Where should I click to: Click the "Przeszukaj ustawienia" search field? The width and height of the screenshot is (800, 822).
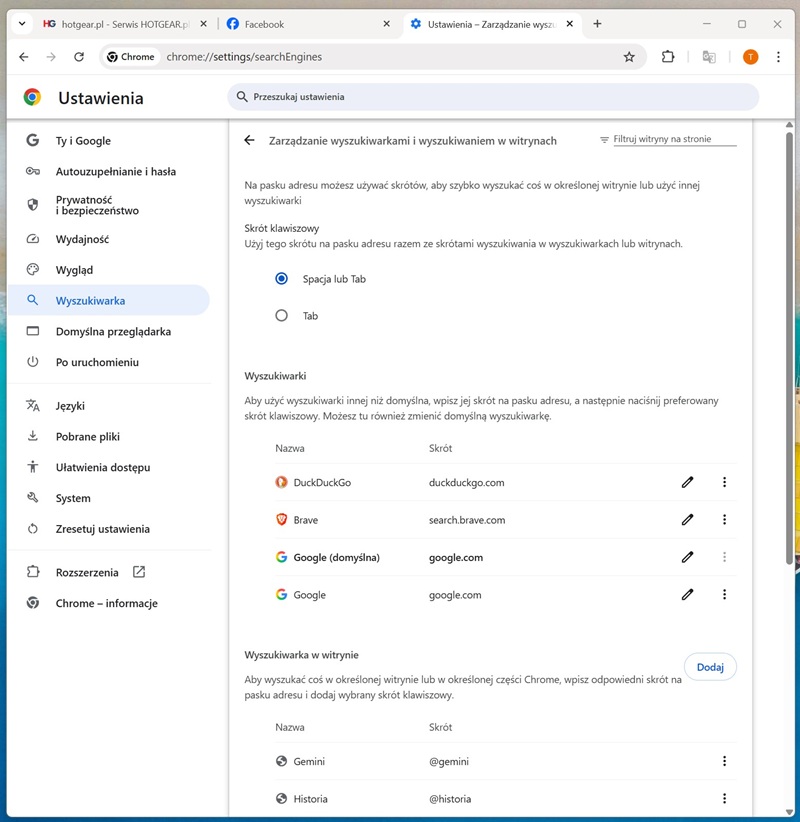[x=492, y=97]
